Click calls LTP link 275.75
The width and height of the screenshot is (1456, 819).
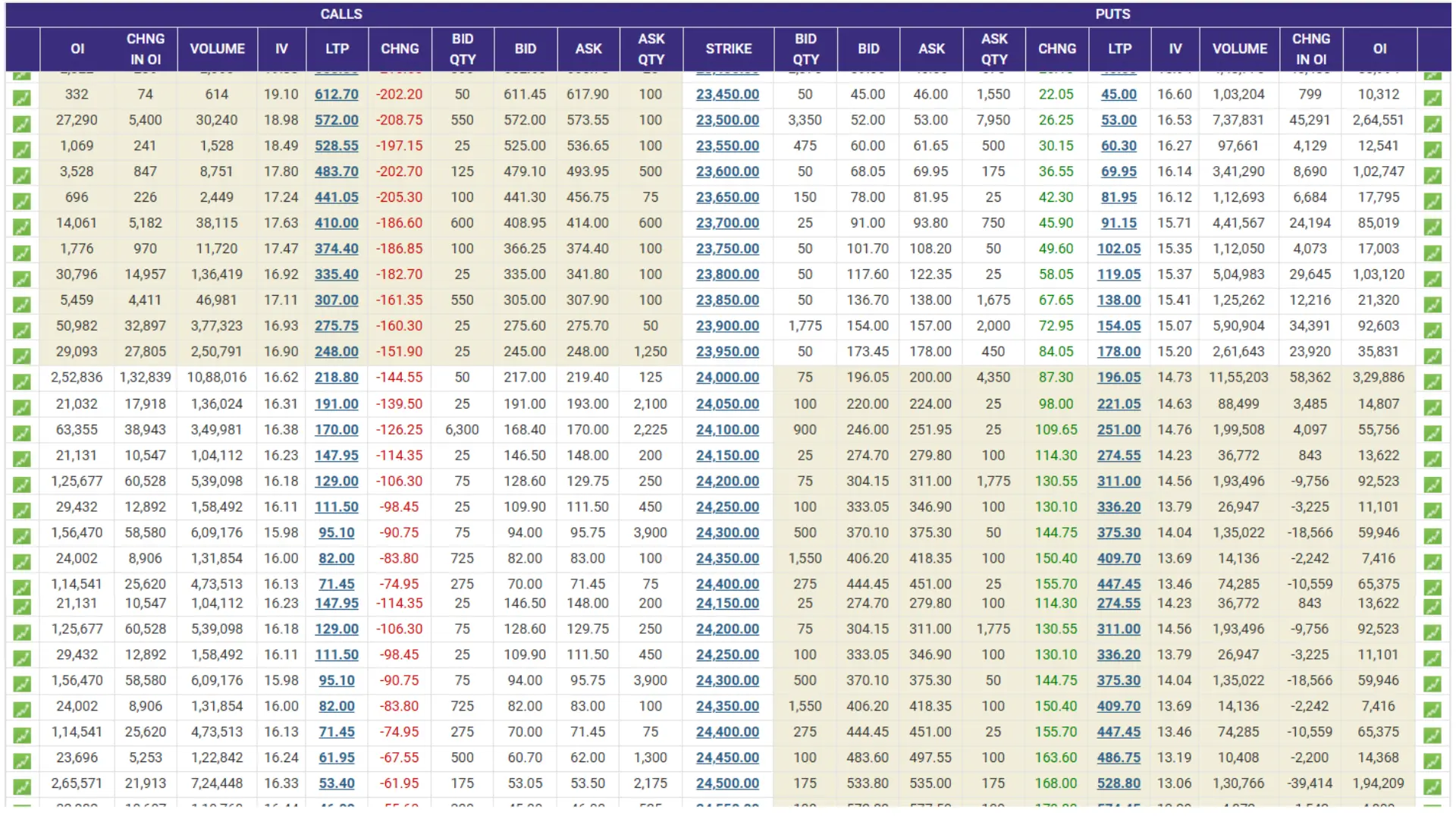[x=337, y=326]
